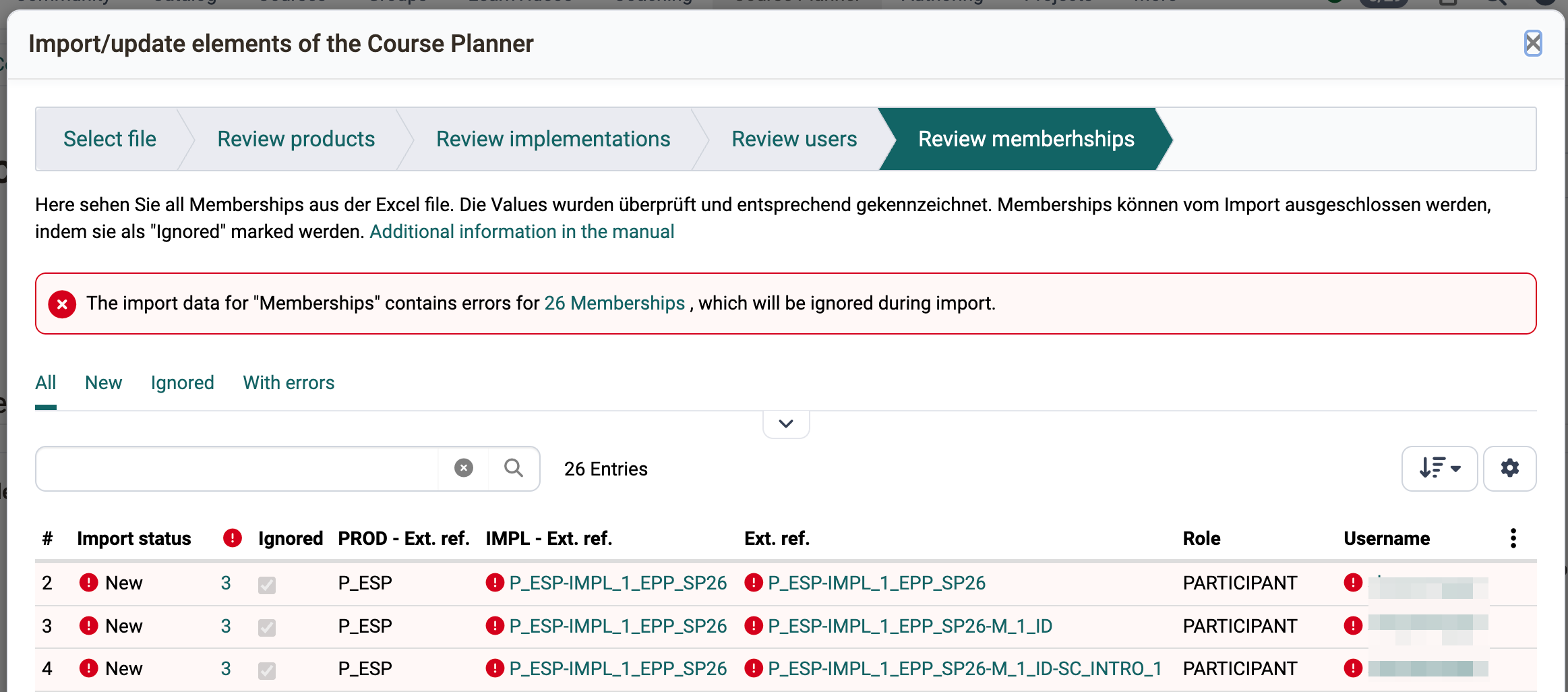1568x692 pixels.
Task: Open IMPL ref P_ESP-IMPL_1_EPP_SP26 in row 2
Action: tap(617, 583)
